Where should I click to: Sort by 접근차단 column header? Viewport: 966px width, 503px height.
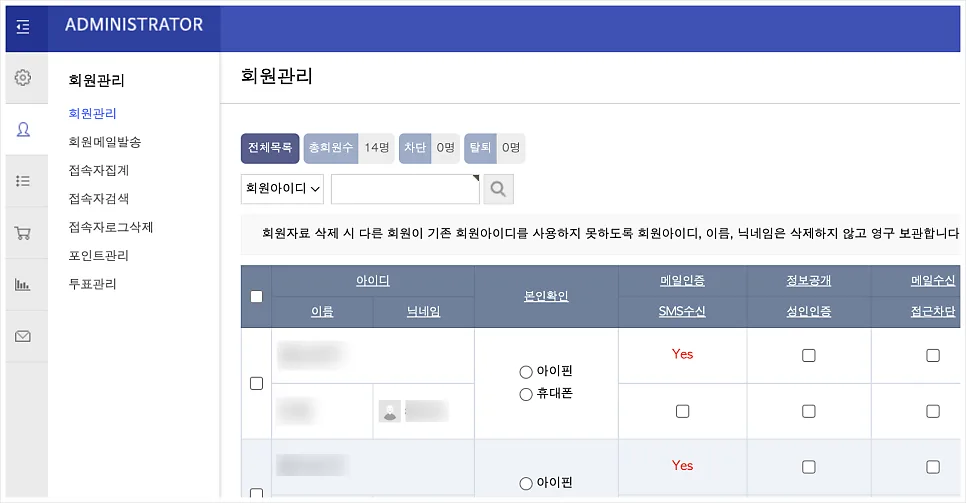pos(933,311)
